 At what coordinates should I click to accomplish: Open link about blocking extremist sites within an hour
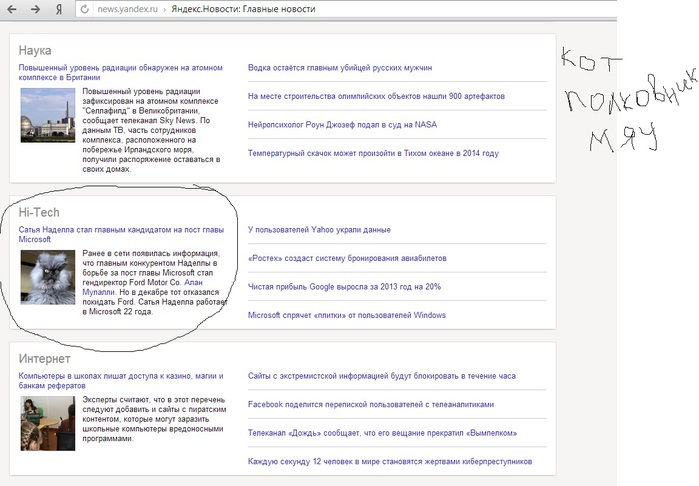click(382, 376)
